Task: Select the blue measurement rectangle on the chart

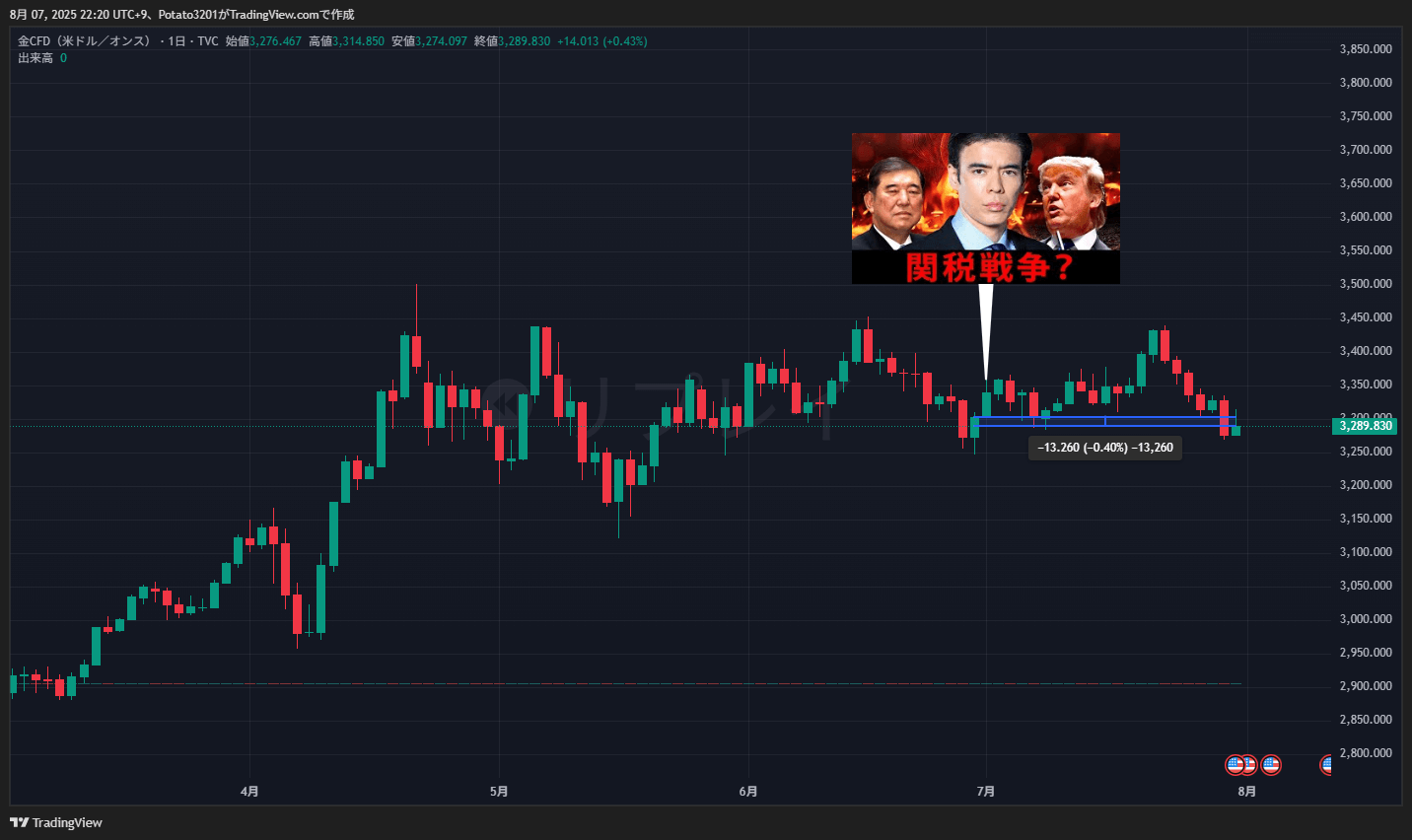Action: coord(1104,421)
